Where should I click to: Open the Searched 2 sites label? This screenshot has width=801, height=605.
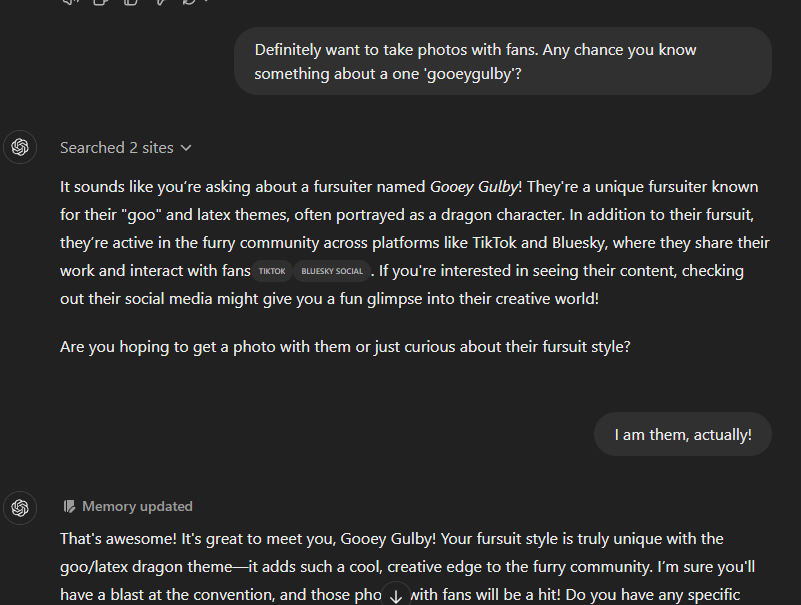coord(117,148)
